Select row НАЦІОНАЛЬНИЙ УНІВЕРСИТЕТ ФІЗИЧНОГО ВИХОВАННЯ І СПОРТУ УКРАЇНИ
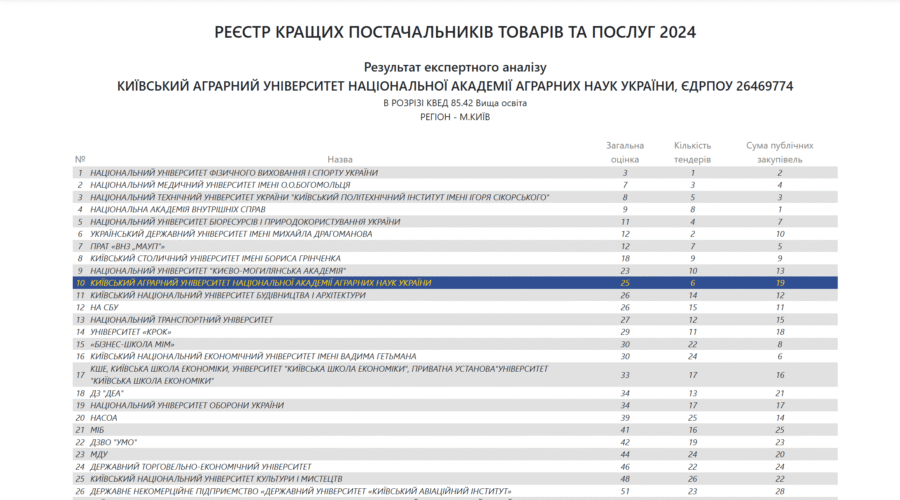 pos(455,173)
